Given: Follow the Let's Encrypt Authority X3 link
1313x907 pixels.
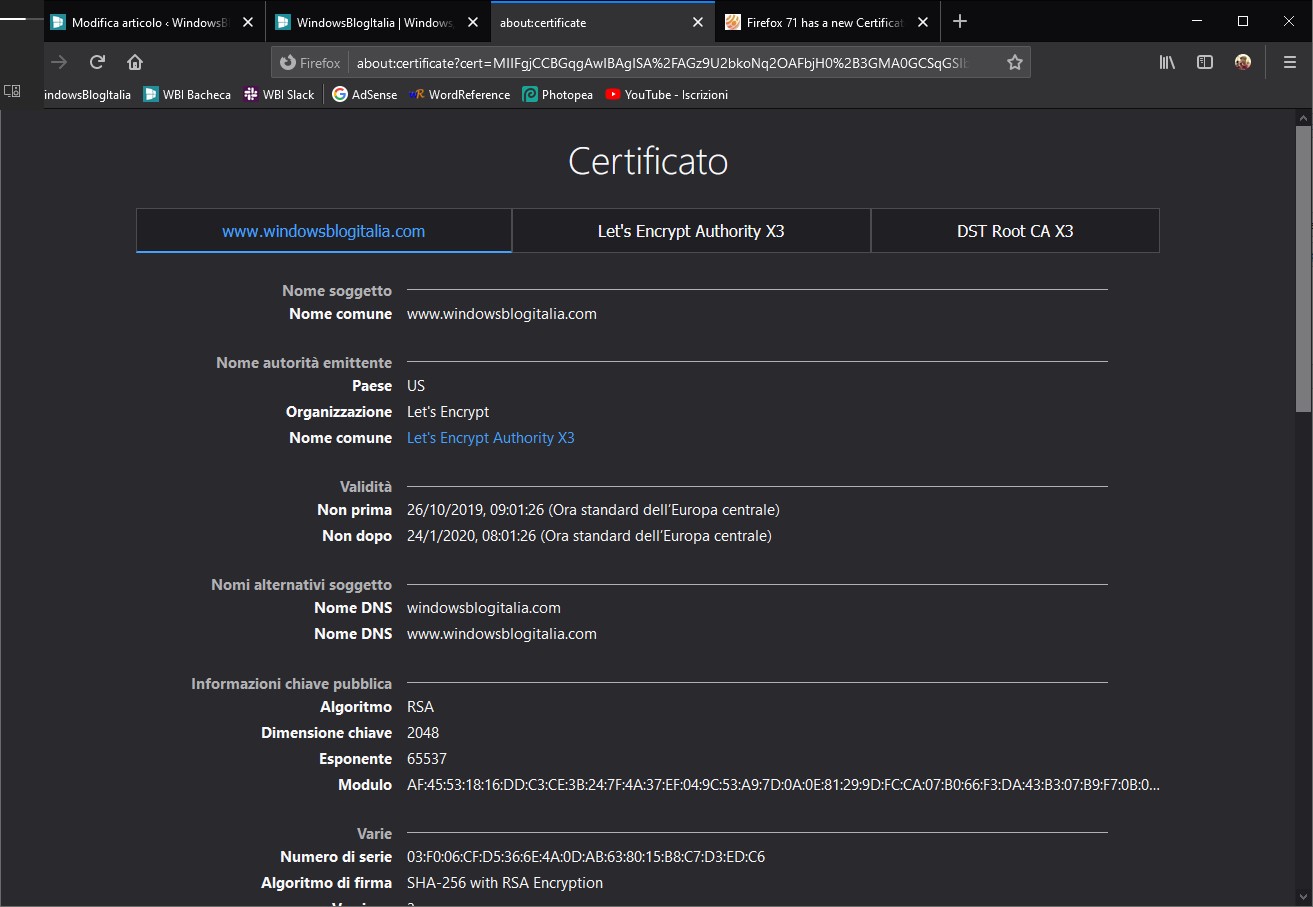Looking at the screenshot, I should 491,438.
